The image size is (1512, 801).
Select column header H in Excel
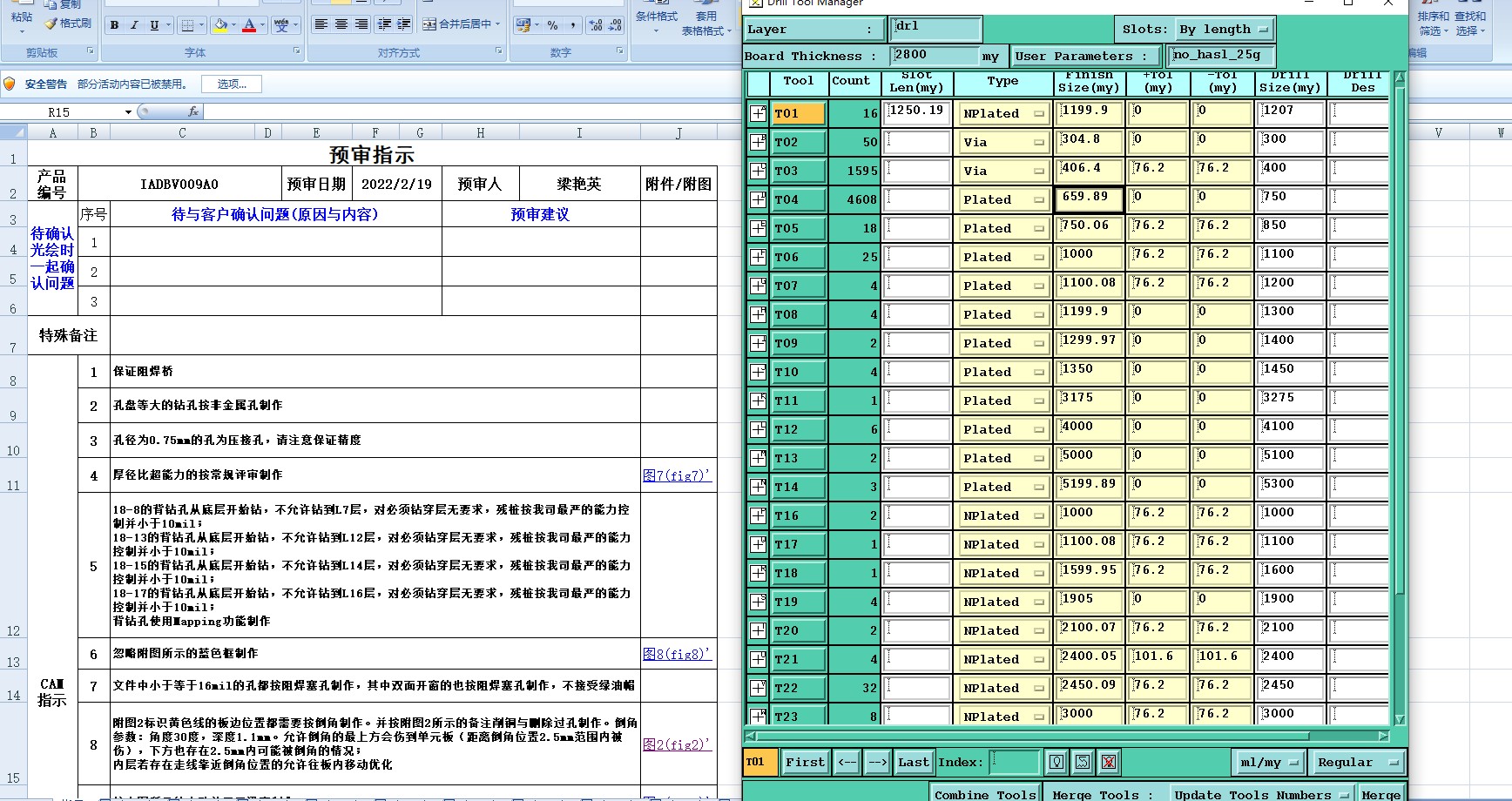[x=480, y=133]
